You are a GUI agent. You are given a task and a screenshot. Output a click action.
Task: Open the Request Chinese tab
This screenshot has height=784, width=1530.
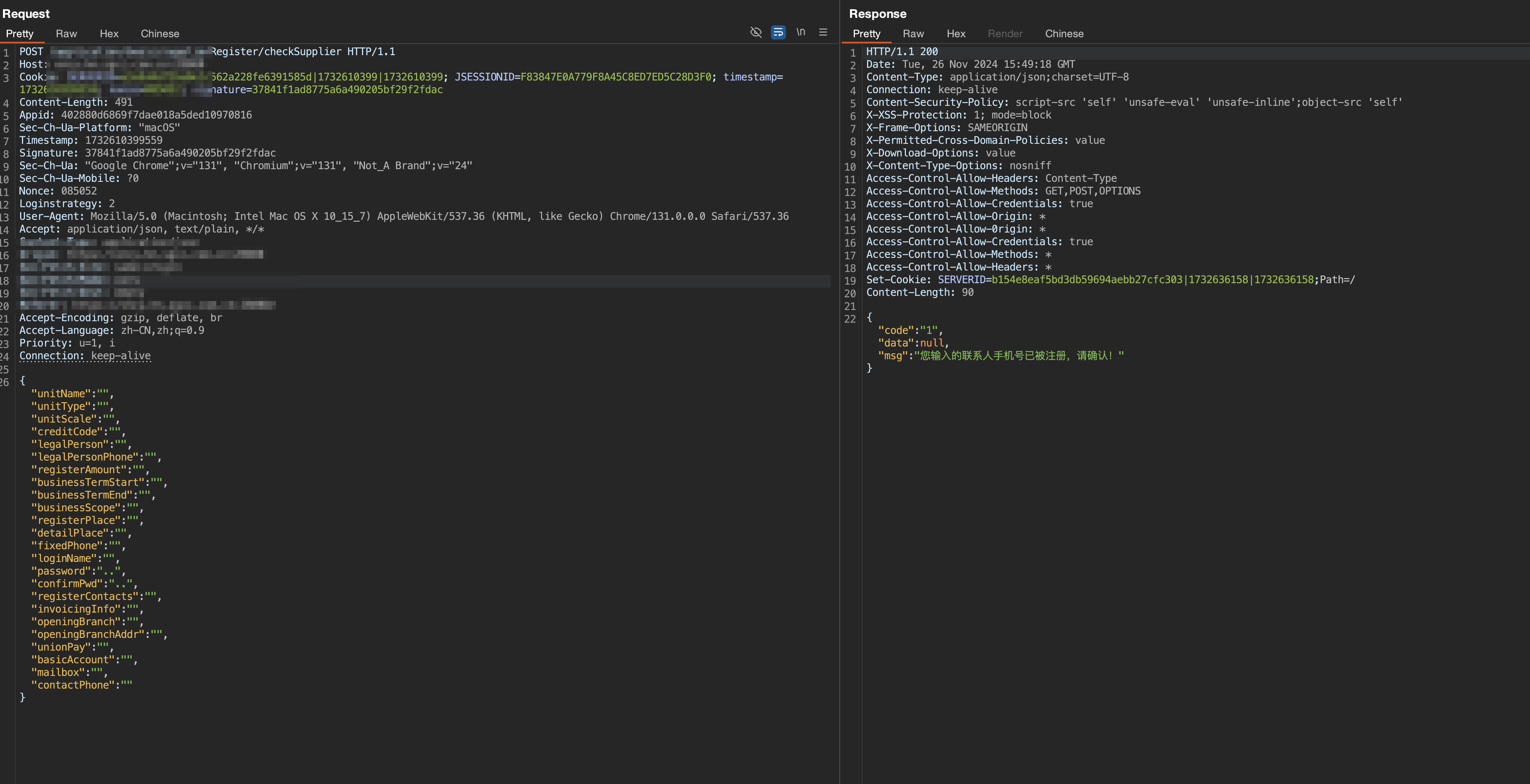[160, 34]
